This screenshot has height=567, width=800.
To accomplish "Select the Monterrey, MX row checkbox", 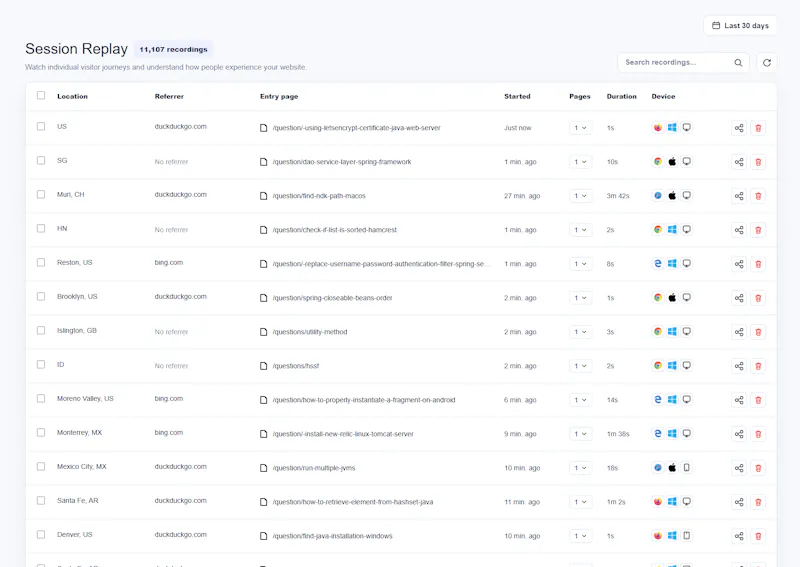I will 41,432.
